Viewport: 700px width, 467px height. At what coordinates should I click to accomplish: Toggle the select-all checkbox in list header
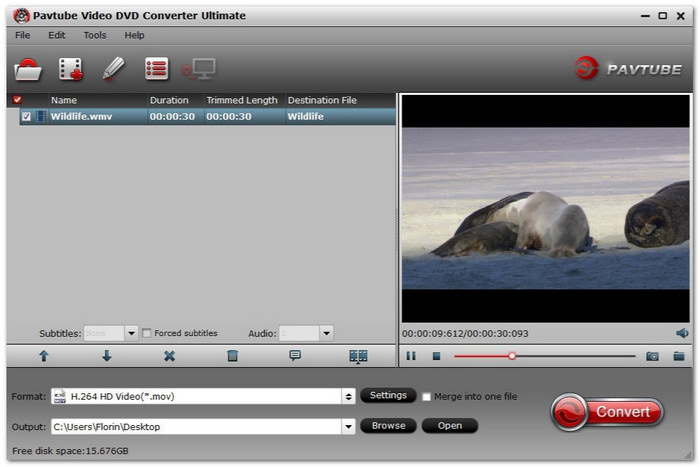[17, 100]
